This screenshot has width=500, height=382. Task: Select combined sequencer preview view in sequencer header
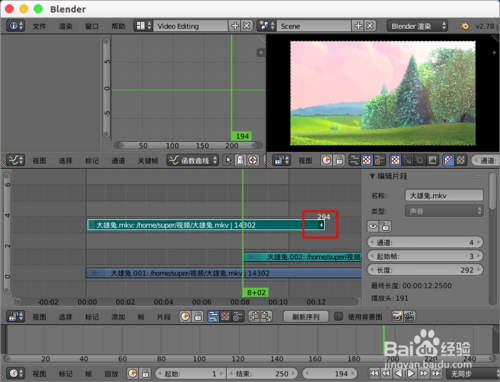pyautogui.click(x=238, y=316)
